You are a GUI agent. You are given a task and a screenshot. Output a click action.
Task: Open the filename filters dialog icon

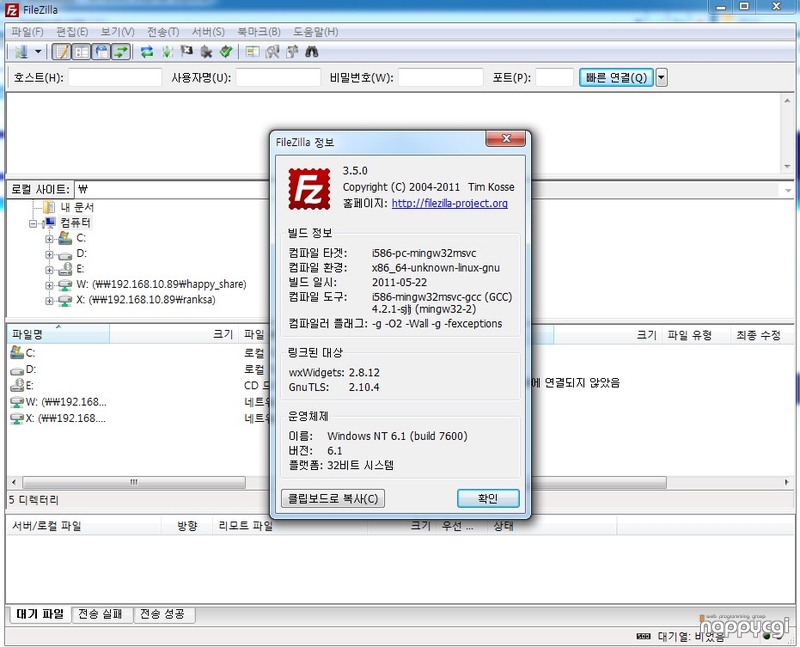252,52
